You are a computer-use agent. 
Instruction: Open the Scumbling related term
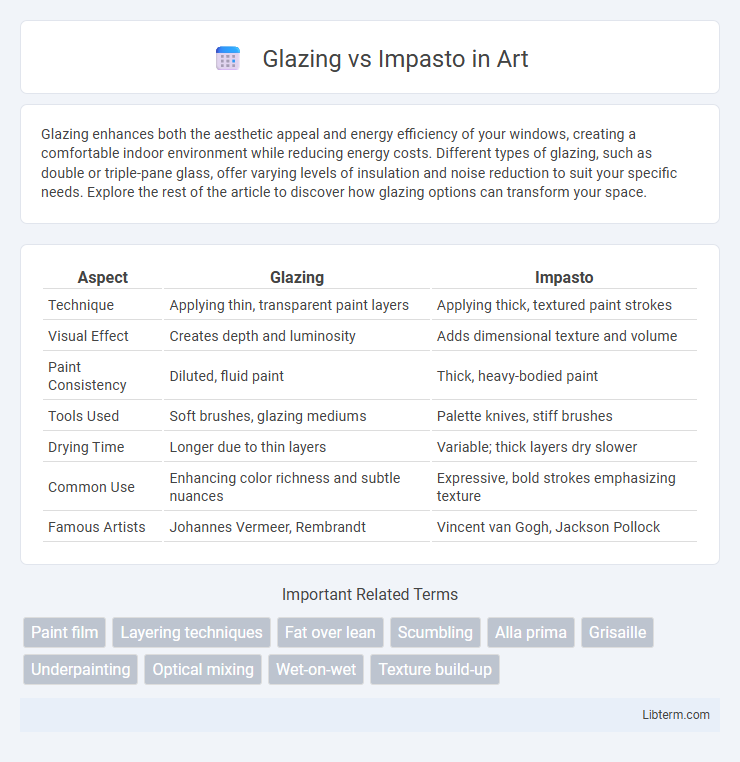pyautogui.click(x=435, y=632)
